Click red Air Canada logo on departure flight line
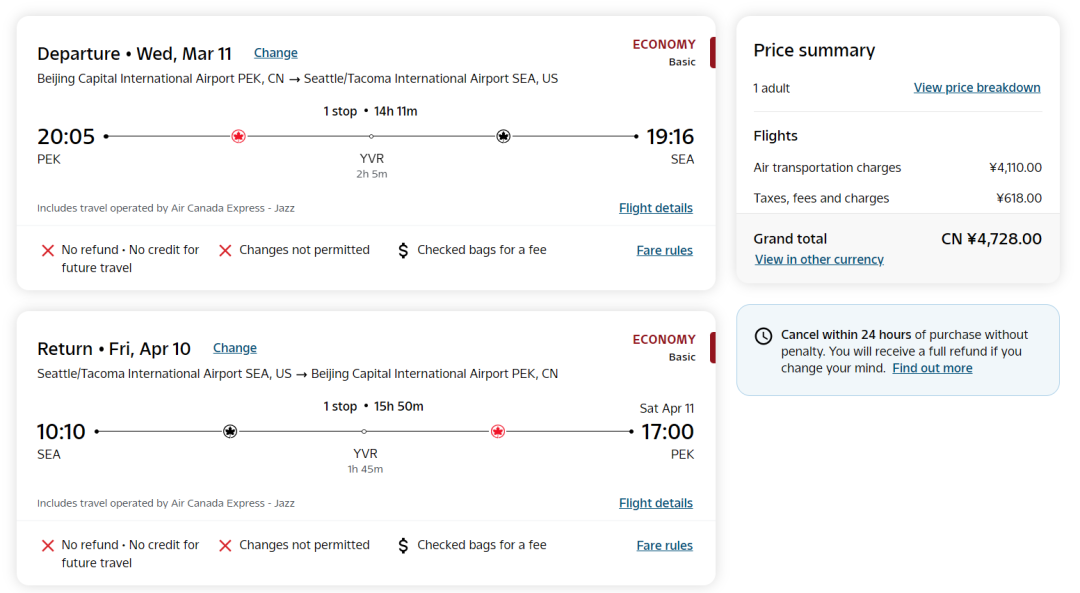The width and height of the screenshot is (1080, 593). click(x=238, y=136)
